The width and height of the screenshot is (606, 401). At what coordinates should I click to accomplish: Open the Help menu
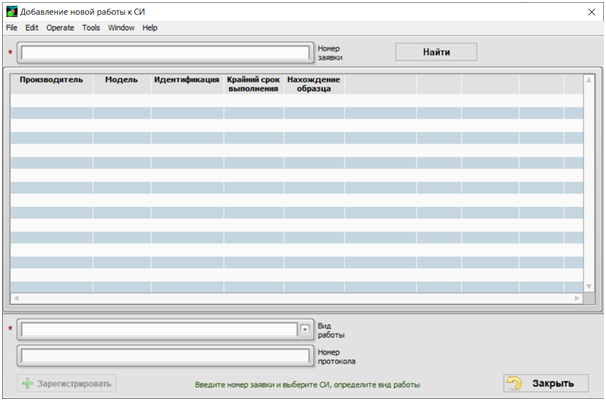[150, 28]
